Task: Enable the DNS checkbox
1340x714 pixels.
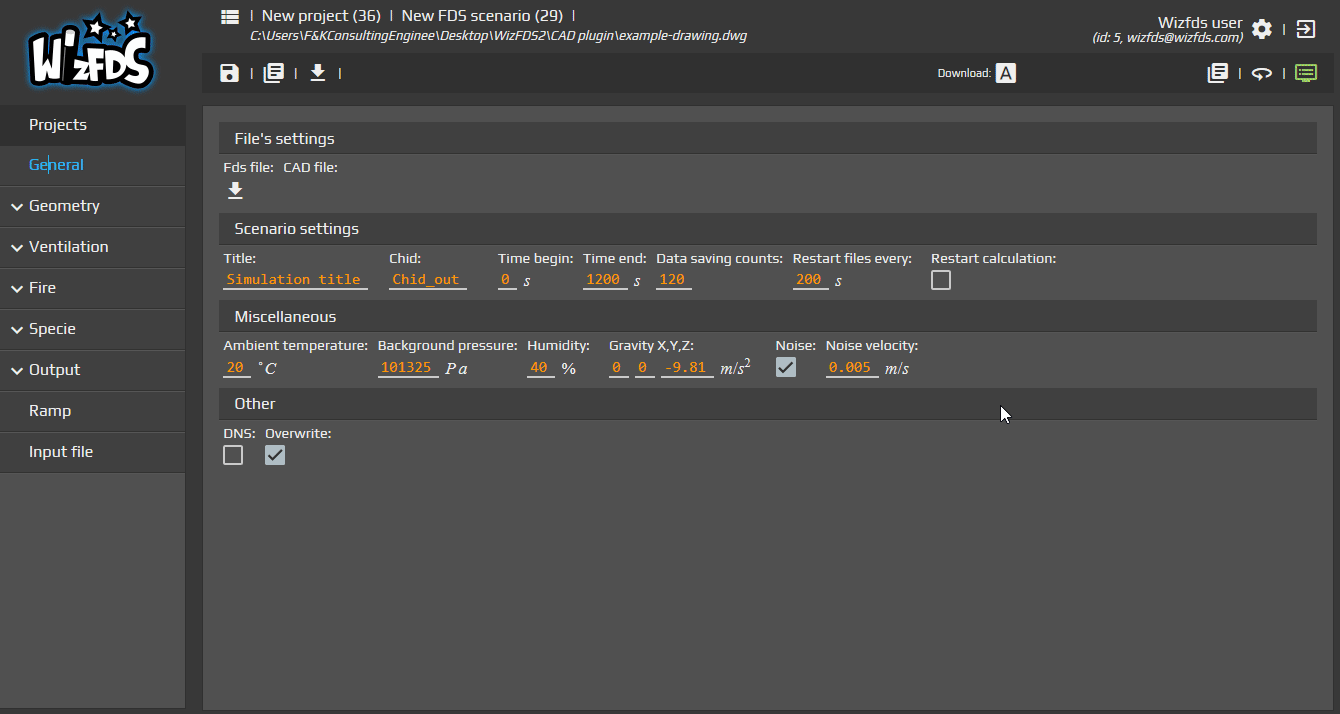Action: [x=233, y=455]
